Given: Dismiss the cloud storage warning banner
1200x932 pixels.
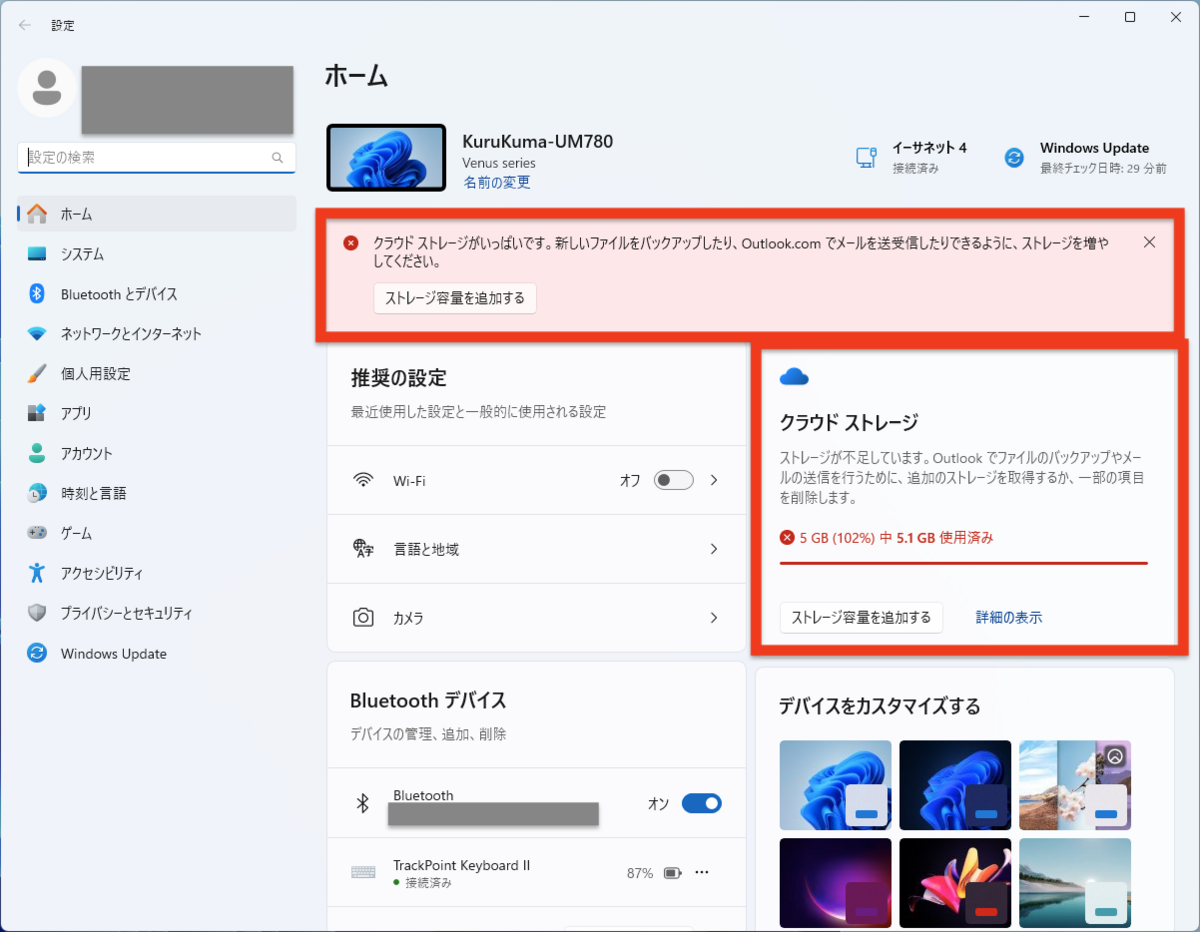Looking at the screenshot, I should click(1149, 242).
